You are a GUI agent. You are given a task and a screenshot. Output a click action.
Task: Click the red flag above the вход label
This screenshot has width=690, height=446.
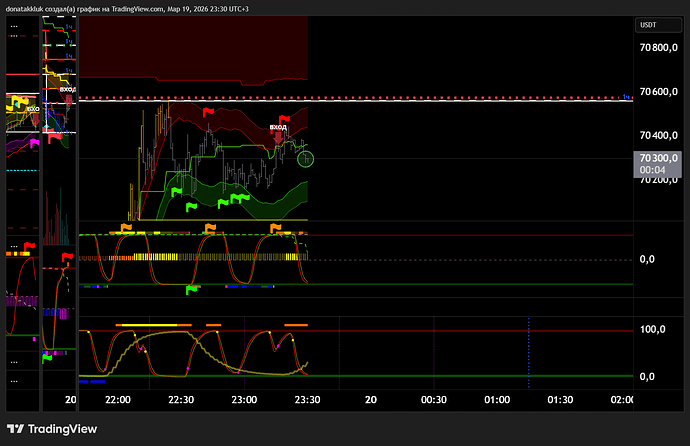coord(282,116)
